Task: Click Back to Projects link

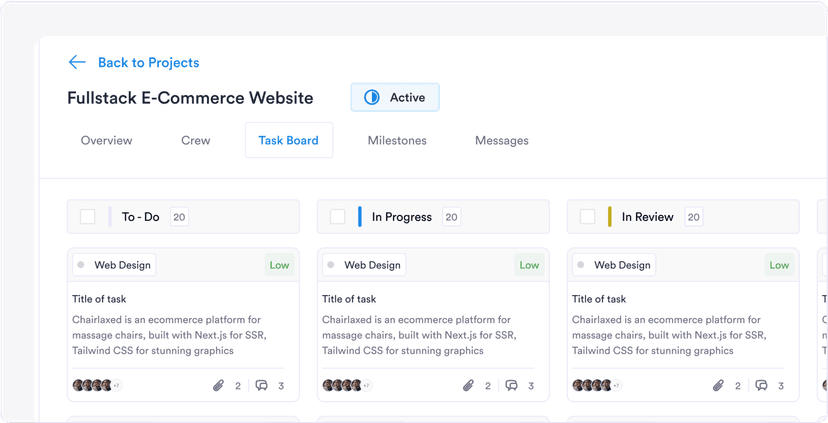Action: click(148, 62)
